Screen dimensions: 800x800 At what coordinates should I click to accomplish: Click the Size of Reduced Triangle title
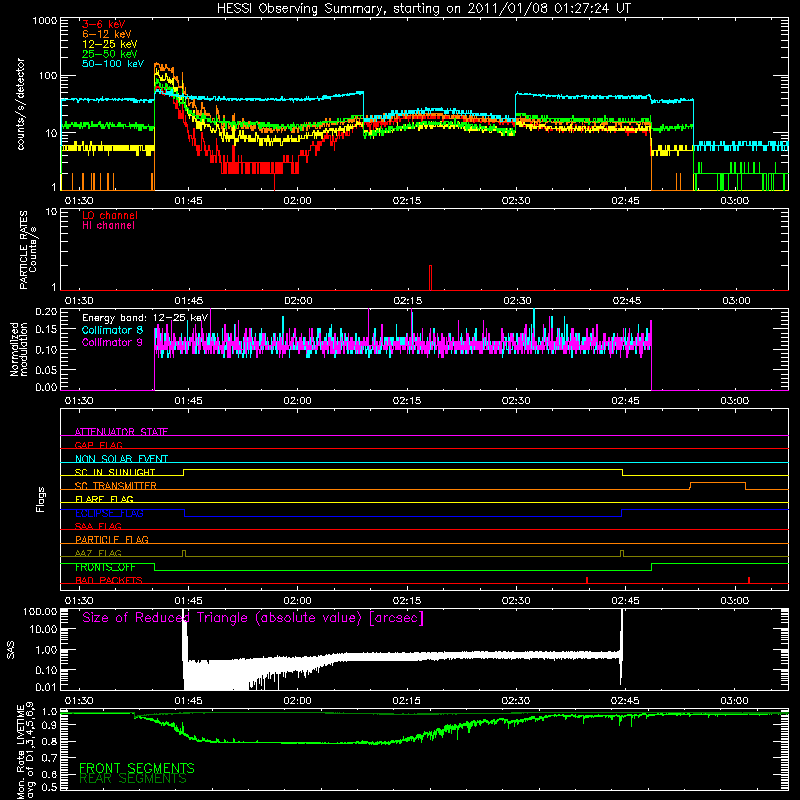coord(253,618)
